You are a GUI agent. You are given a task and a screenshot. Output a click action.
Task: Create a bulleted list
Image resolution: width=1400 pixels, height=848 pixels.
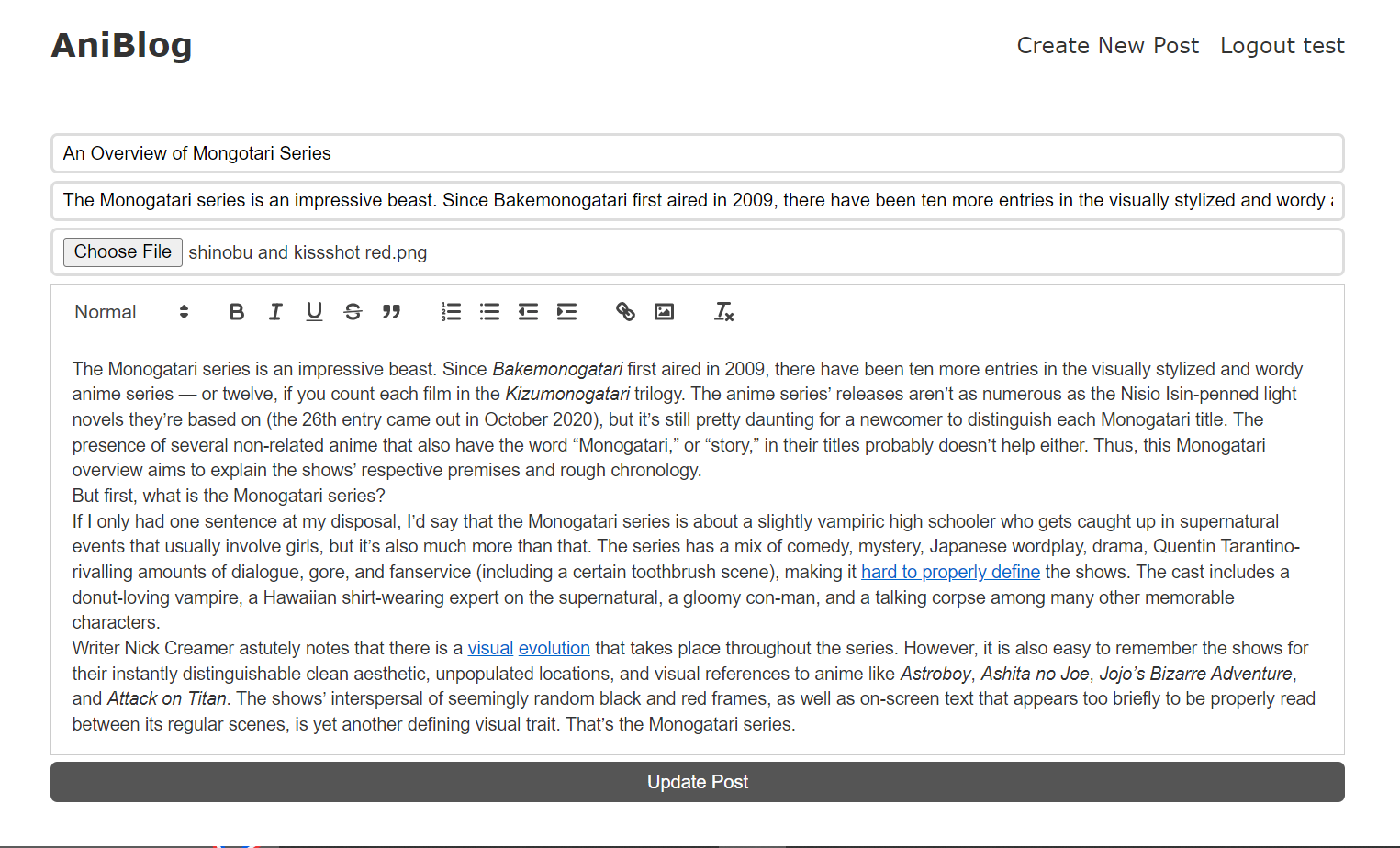click(x=489, y=312)
